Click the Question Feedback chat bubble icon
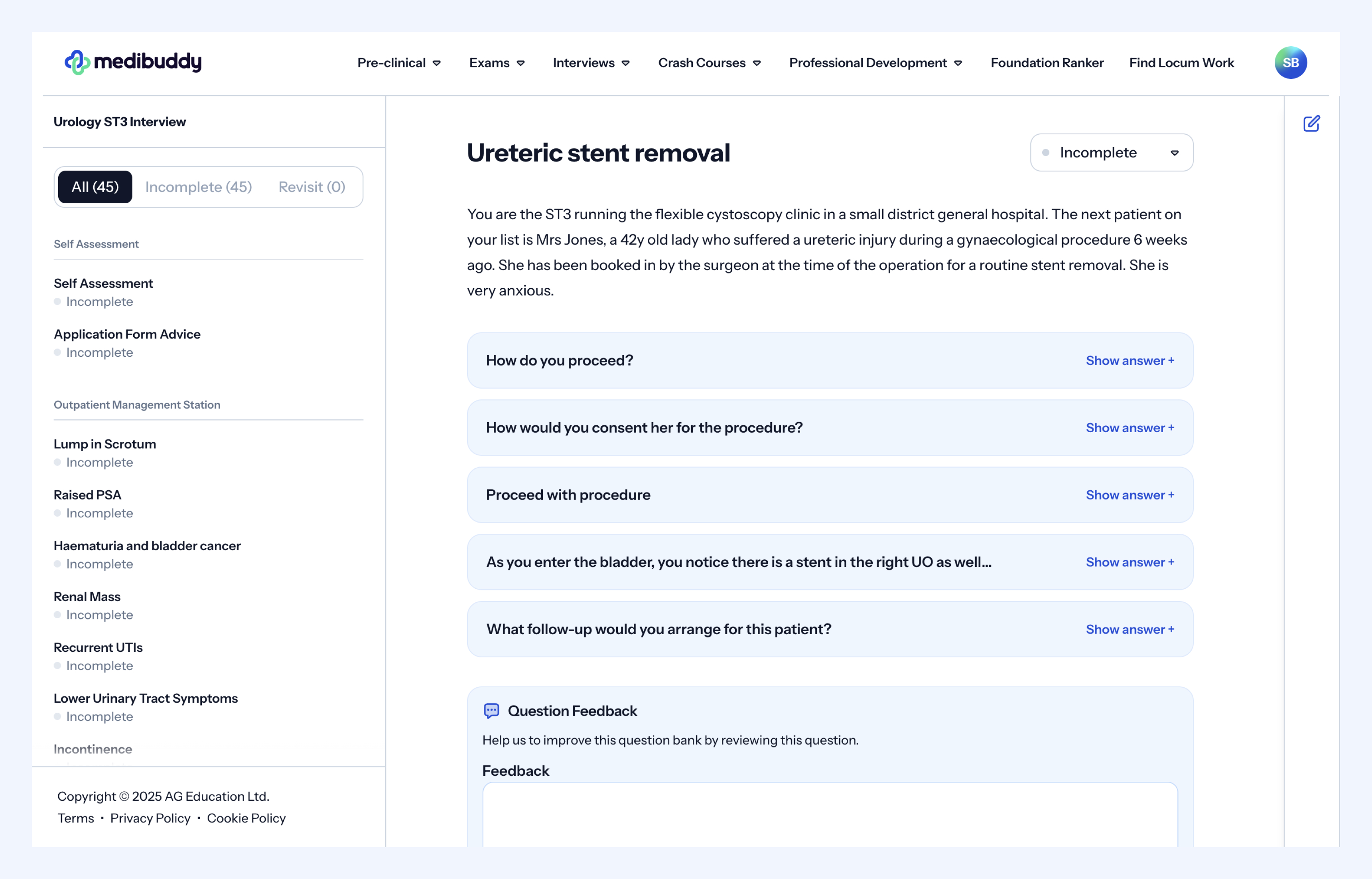 (491, 711)
